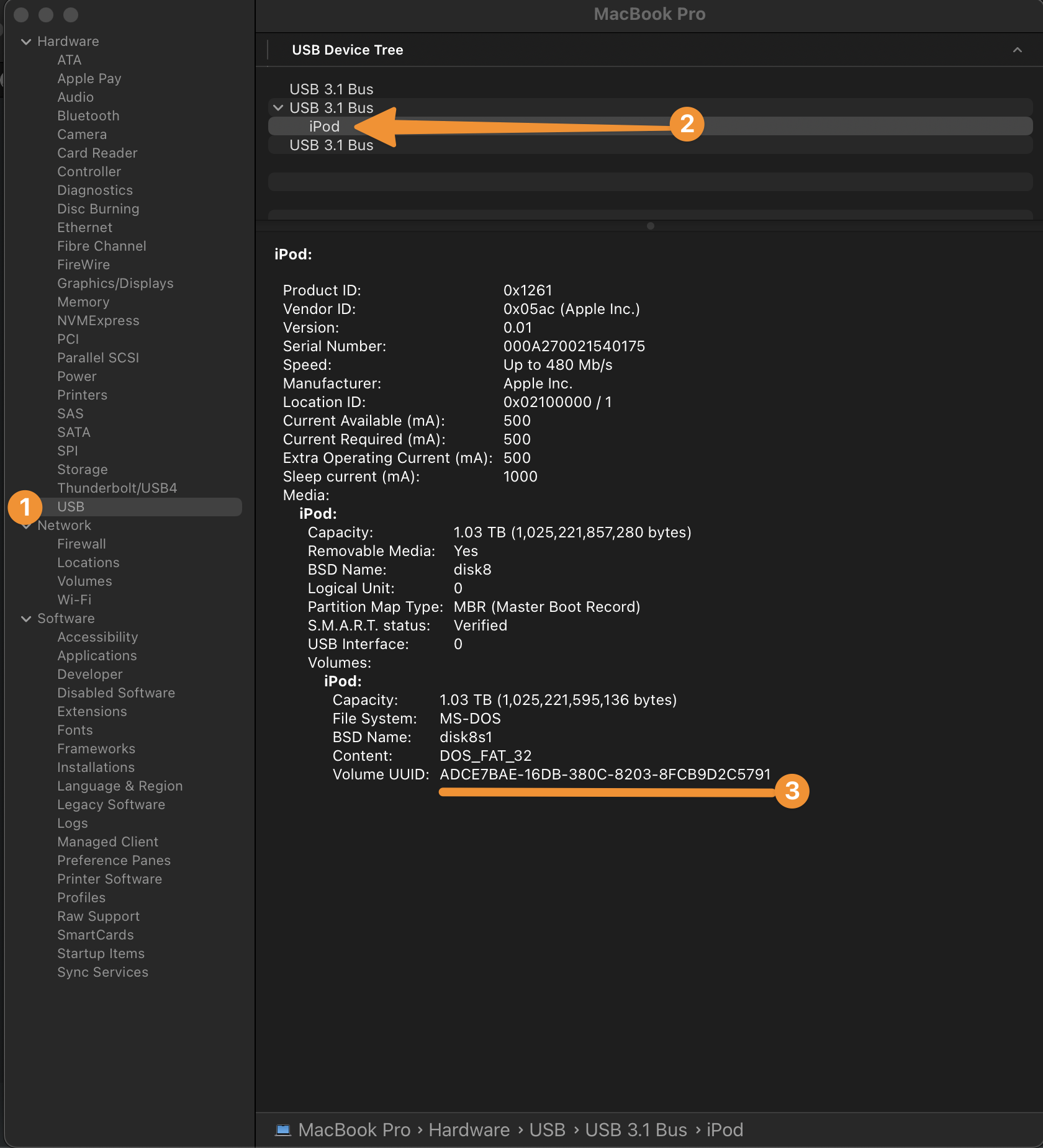Select the last USB 3.1 Bus row
Screen dimensions: 1043x1148
(x=651, y=145)
